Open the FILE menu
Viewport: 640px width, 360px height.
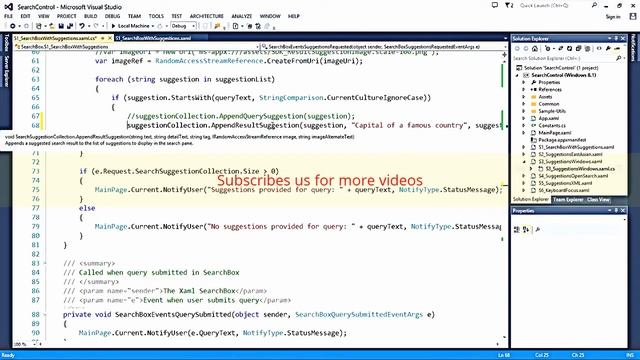tap(9, 16)
